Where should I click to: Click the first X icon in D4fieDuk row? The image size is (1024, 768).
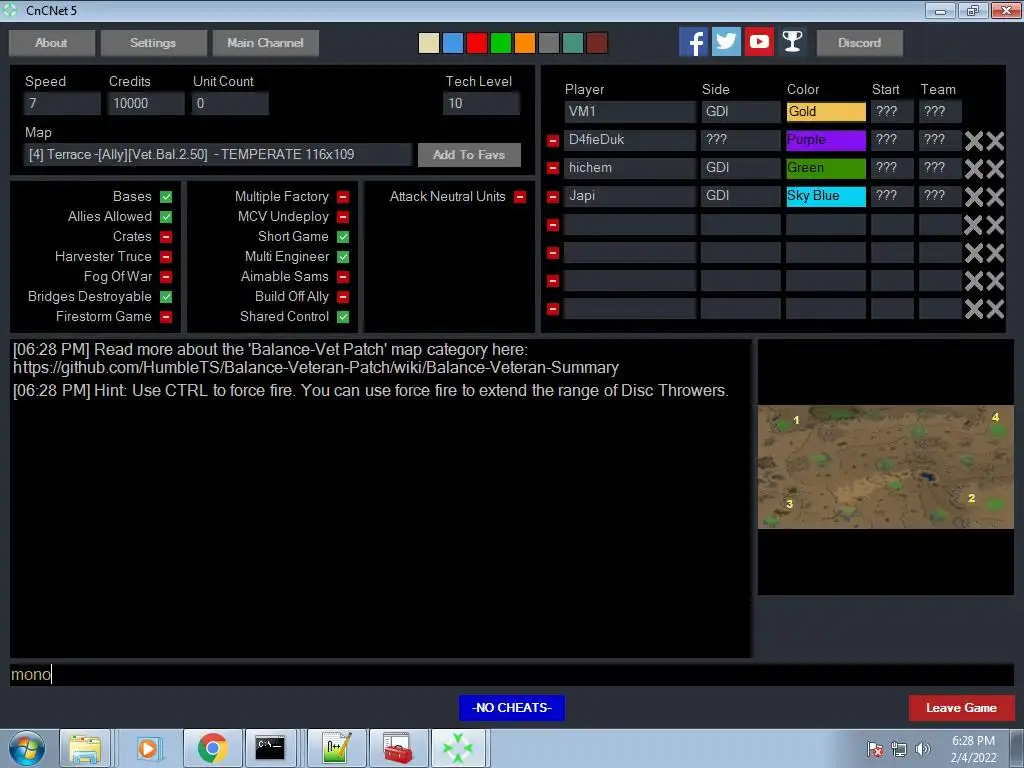pyautogui.click(x=974, y=140)
